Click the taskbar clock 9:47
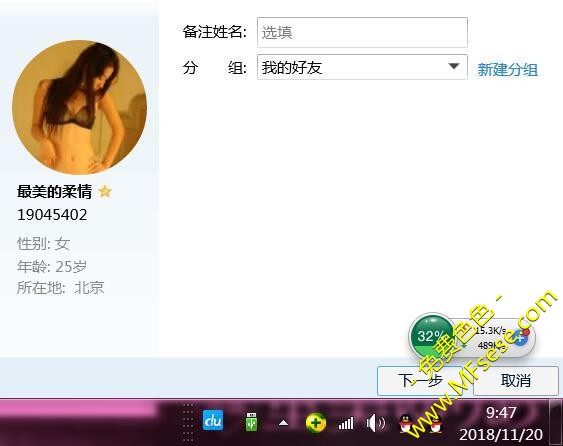Viewport: 563px width, 446px height. (x=501, y=413)
